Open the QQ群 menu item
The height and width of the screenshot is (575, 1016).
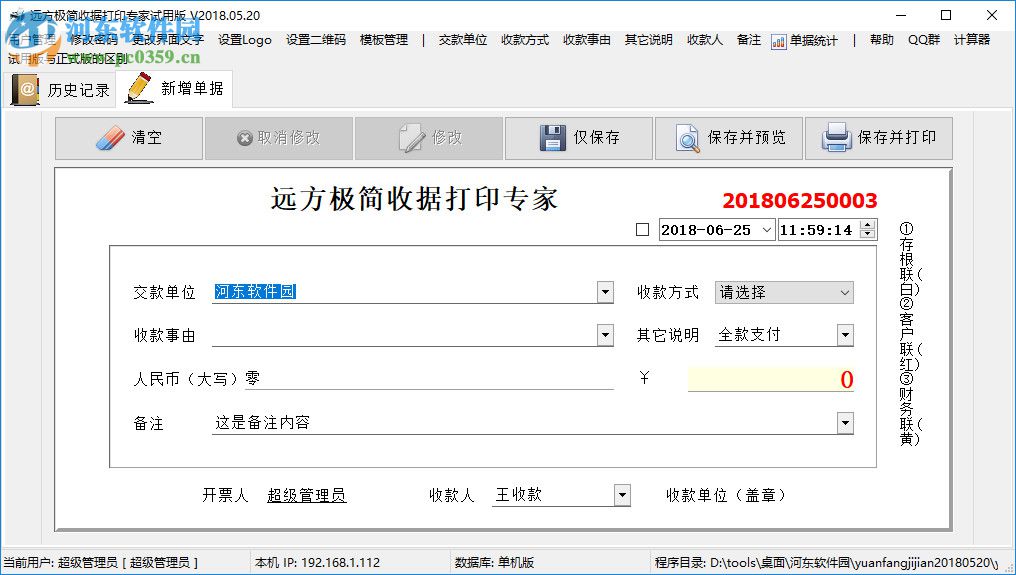pyautogui.click(x=924, y=40)
